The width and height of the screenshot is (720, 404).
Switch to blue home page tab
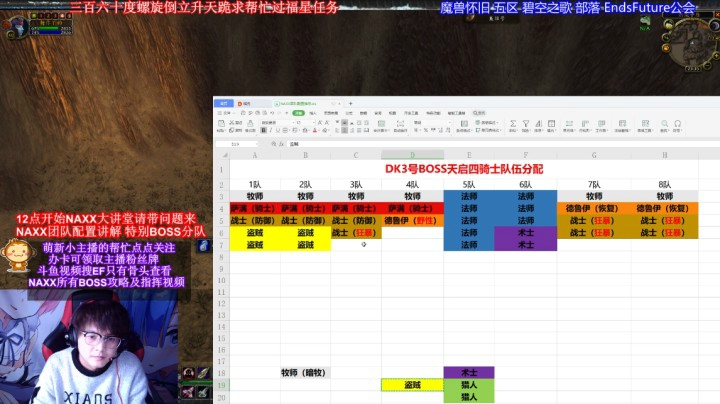pyautogui.click(x=224, y=104)
